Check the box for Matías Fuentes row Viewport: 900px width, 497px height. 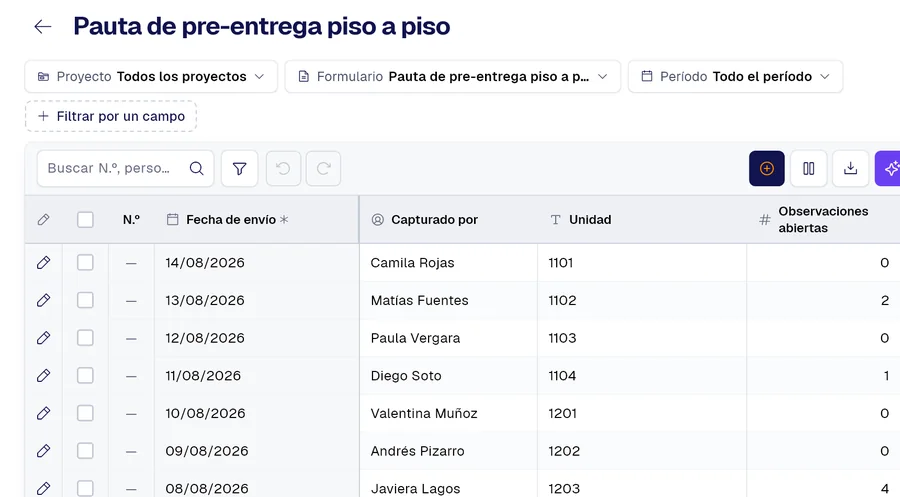coord(85,300)
